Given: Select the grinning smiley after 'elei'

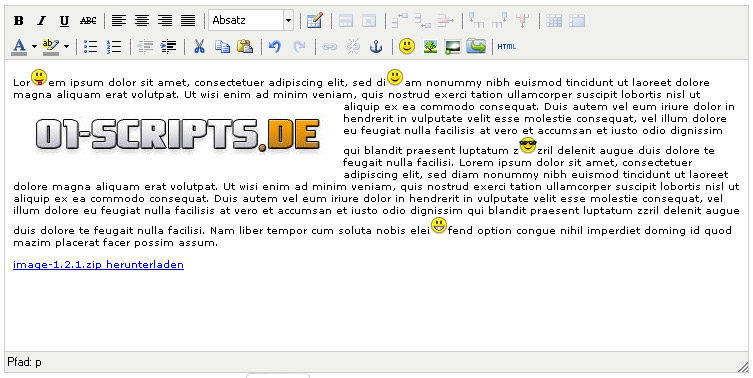Looking at the screenshot, I should (x=438, y=225).
